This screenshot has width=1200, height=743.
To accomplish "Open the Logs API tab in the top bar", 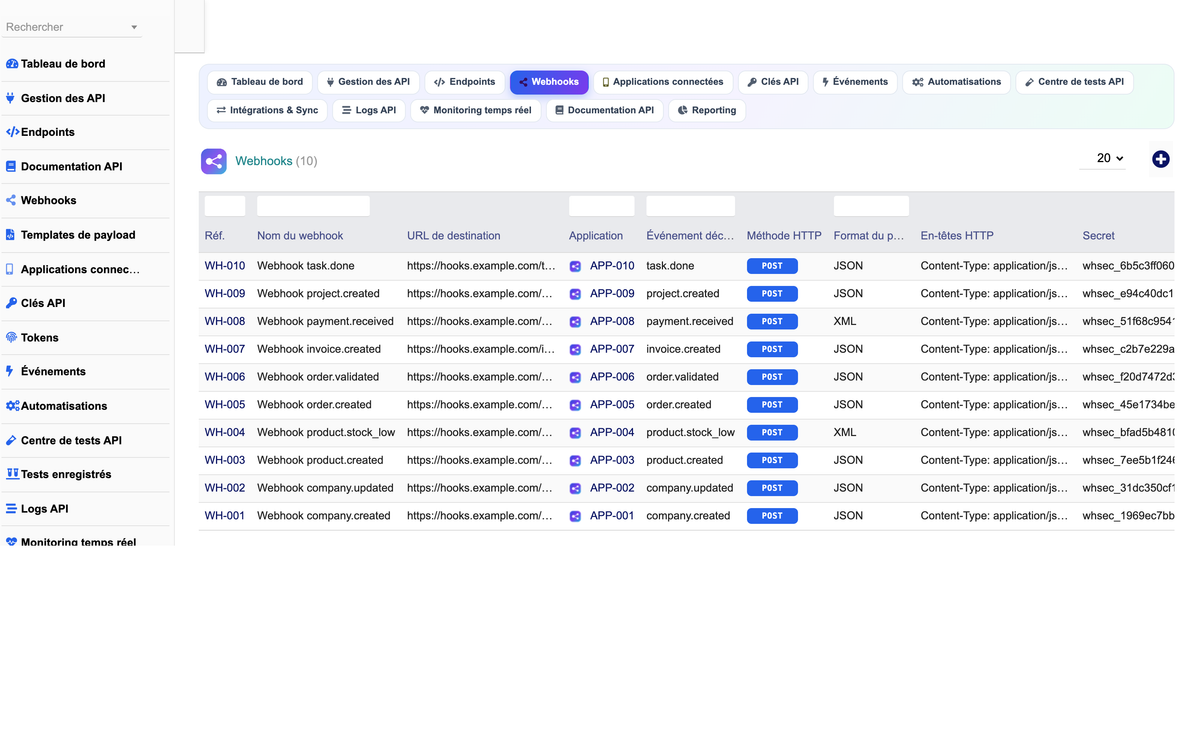I will (369, 110).
